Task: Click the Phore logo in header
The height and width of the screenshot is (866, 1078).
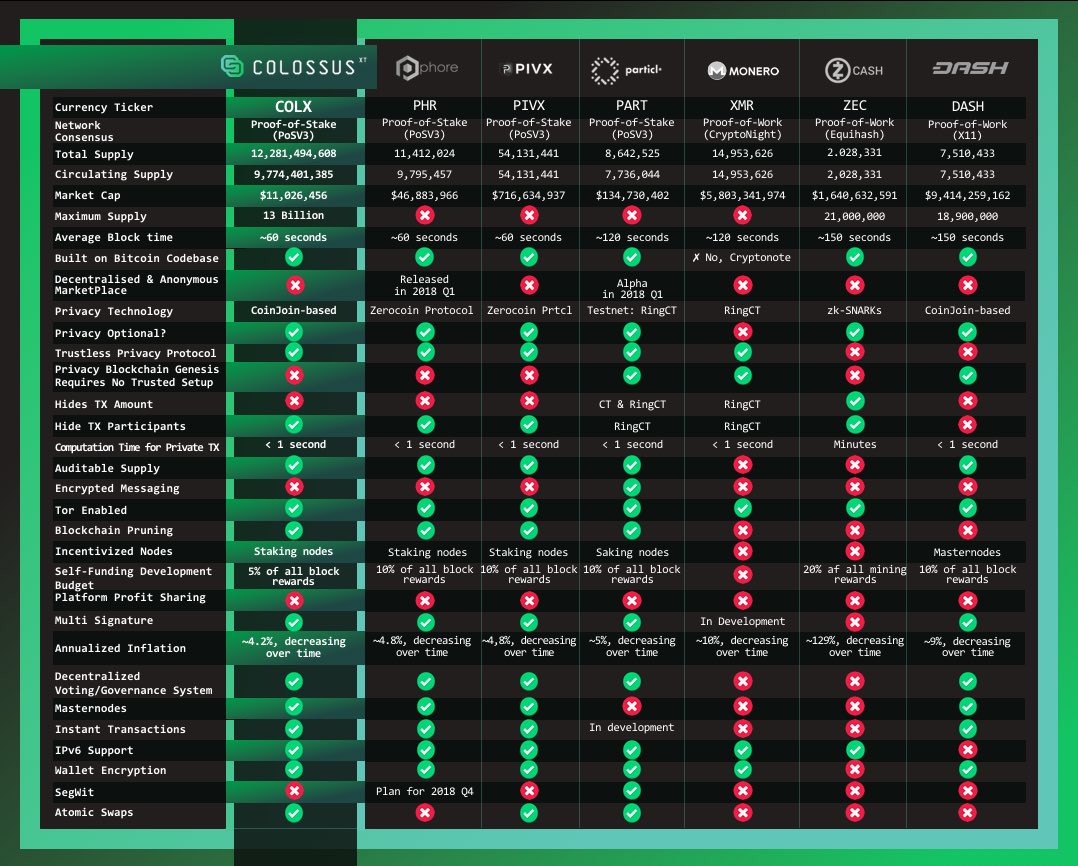Action: [427, 68]
